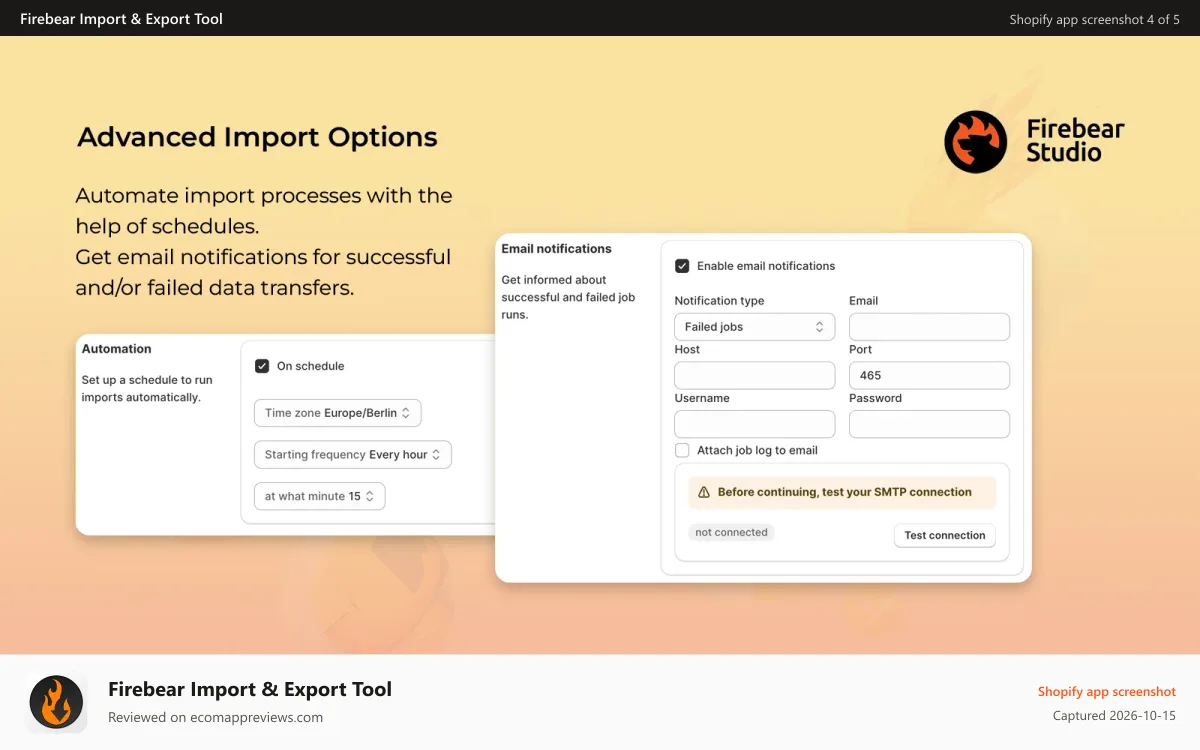Viewport: 1200px width, 750px height.
Task: Click Shopify app screenshot 4 of 5 text
Action: (1094, 19)
